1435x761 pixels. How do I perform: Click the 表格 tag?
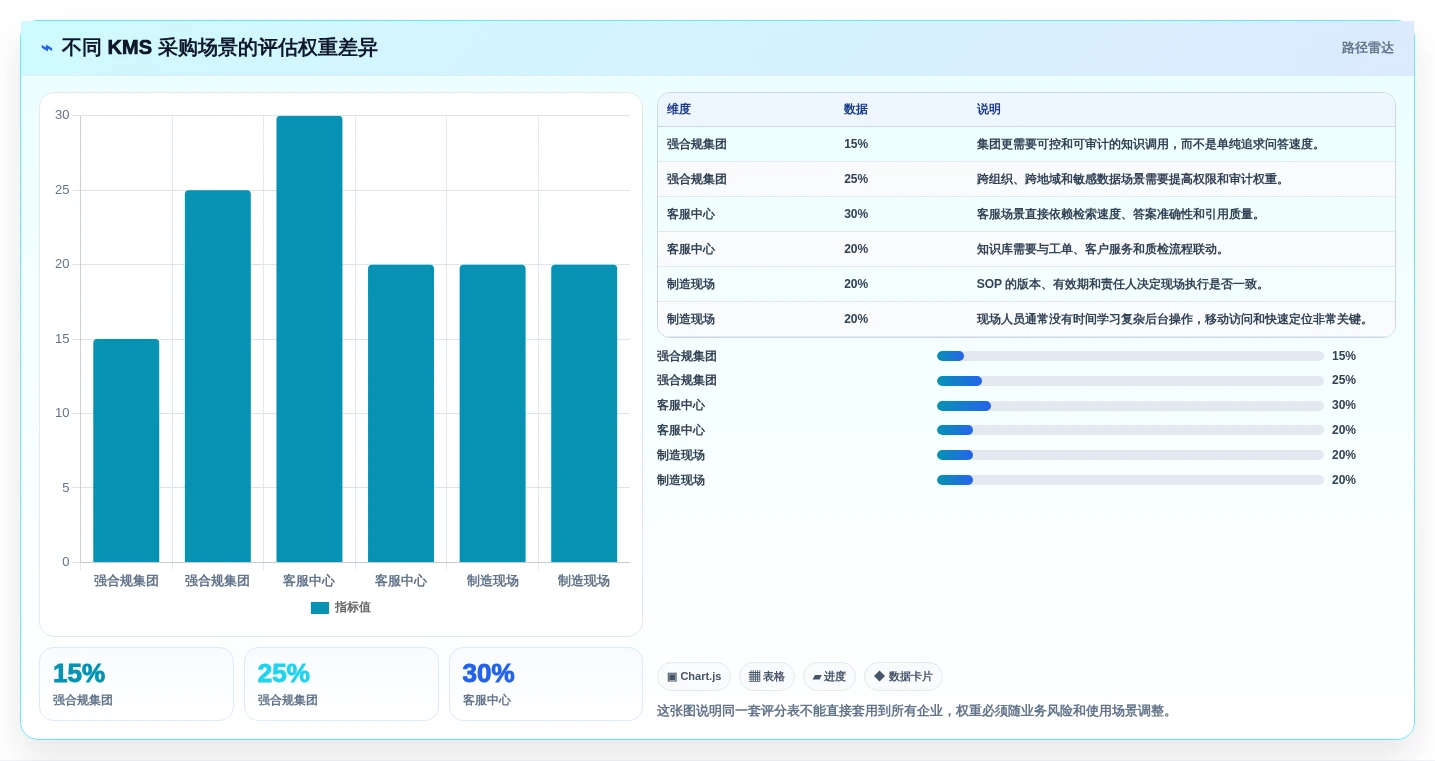coord(767,677)
